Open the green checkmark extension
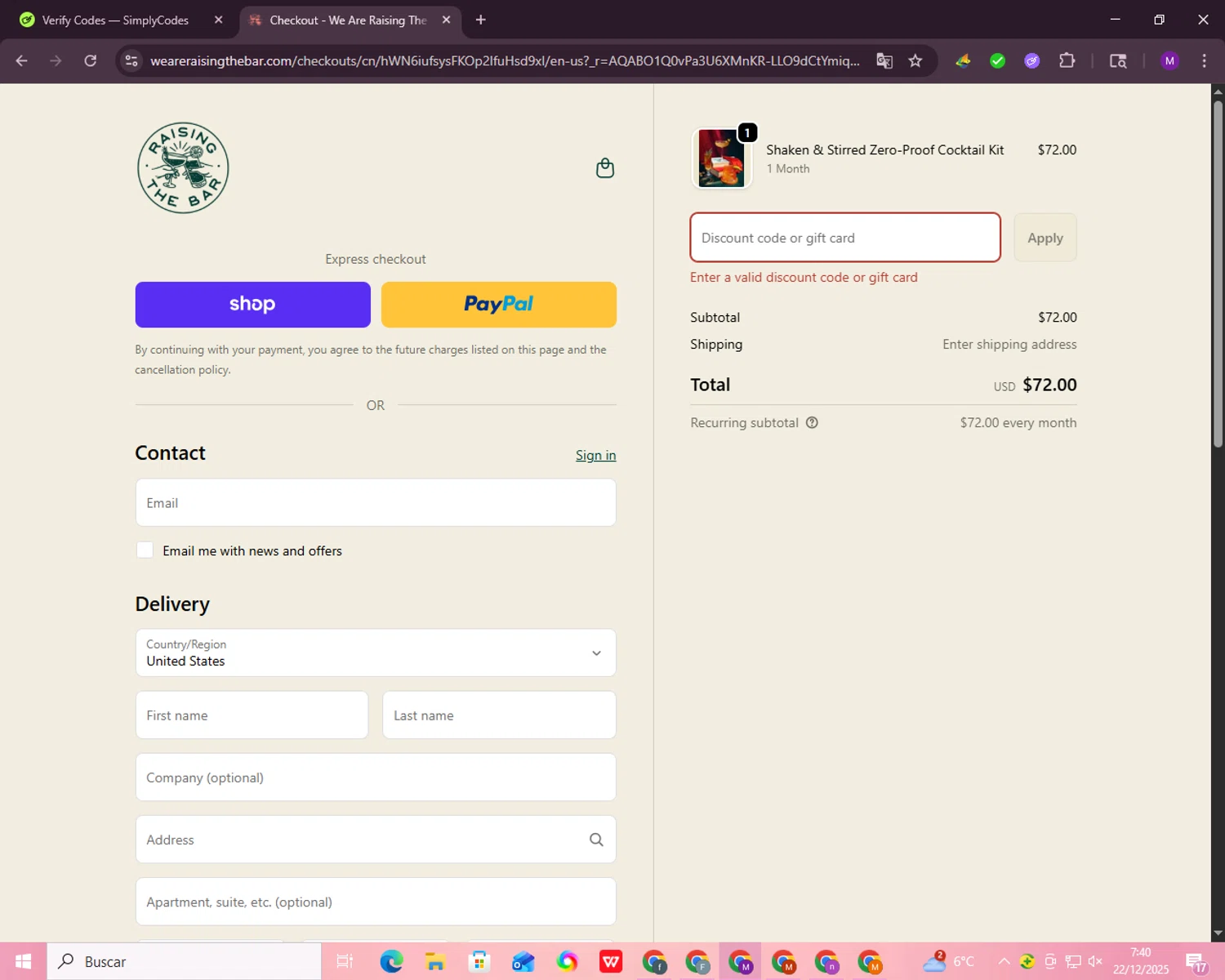 pos(997,60)
